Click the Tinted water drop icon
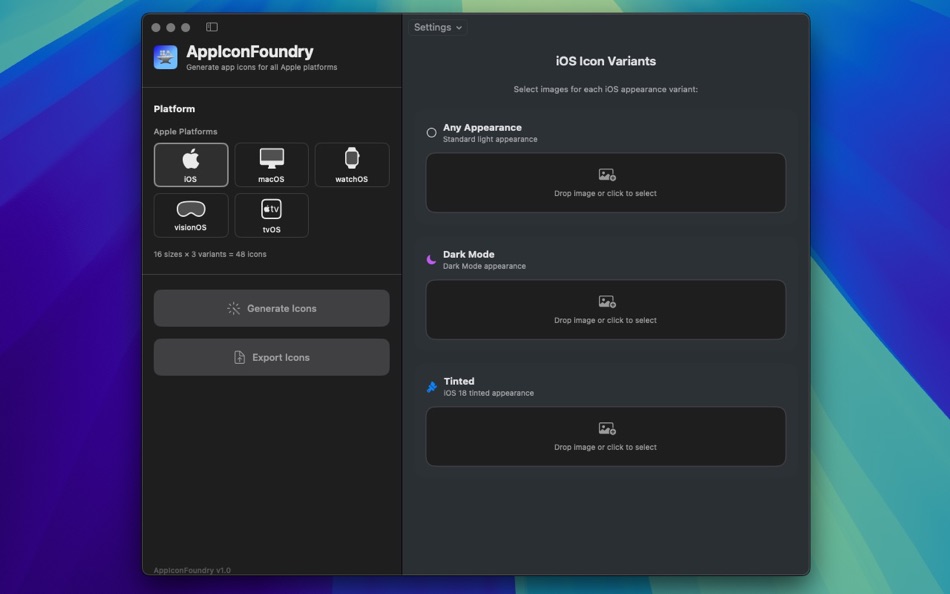The height and width of the screenshot is (594, 950). [x=431, y=385]
